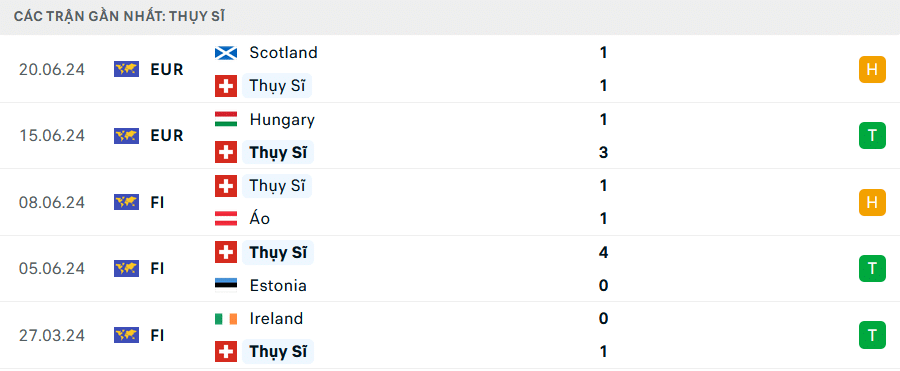Open the Ireland team link
This screenshot has width=900, height=371.
click(x=276, y=319)
